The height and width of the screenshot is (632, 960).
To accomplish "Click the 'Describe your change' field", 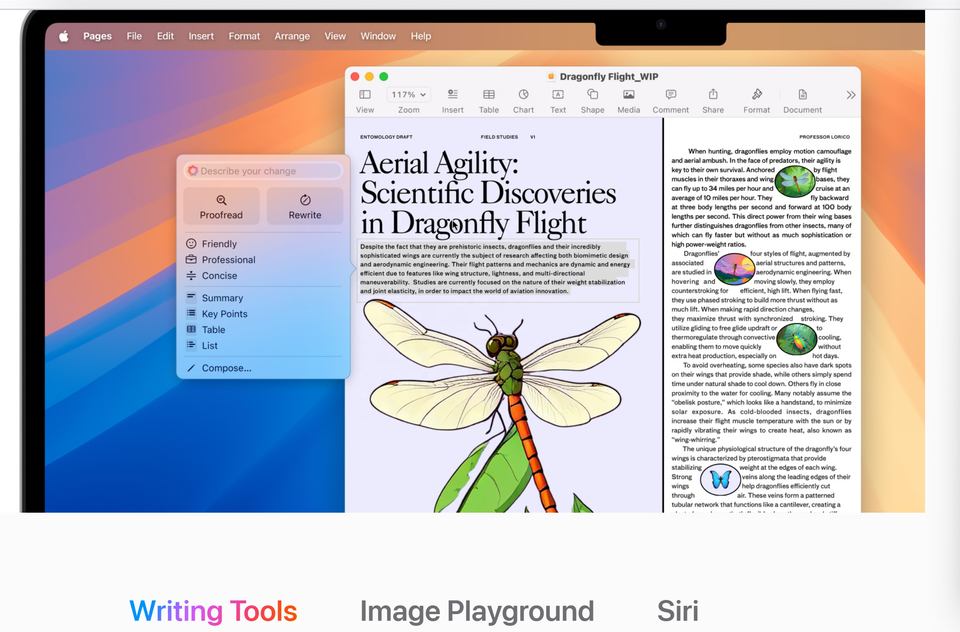I will coord(264,171).
